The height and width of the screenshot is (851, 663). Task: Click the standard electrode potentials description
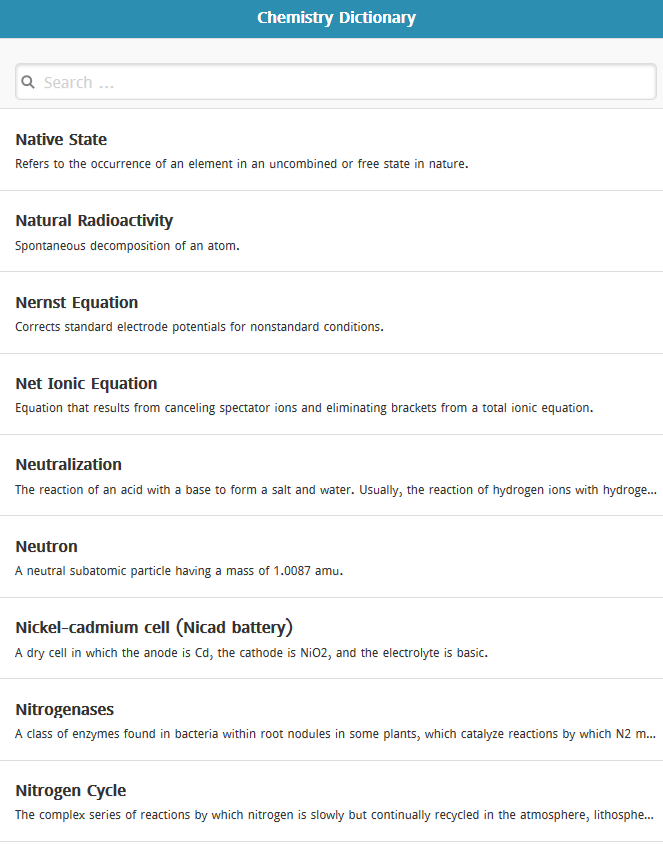pos(199,326)
